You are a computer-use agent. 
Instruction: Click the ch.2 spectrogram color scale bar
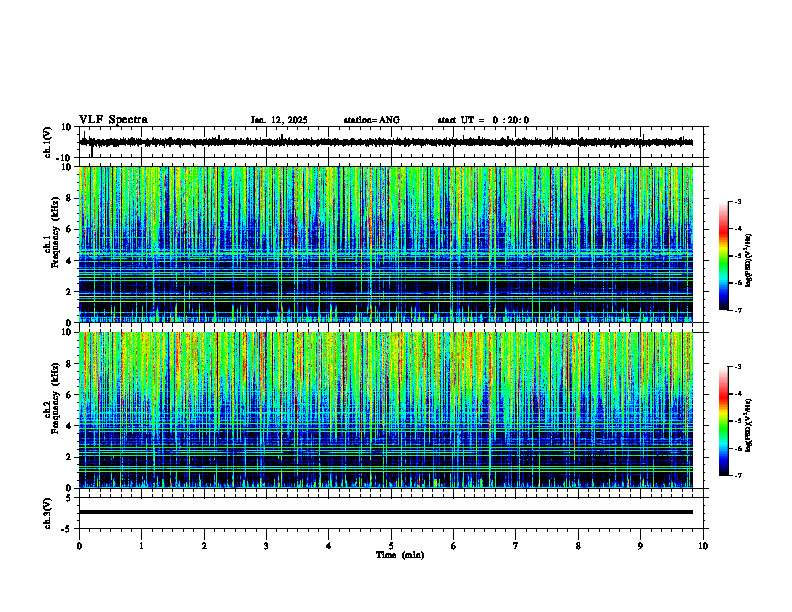click(x=723, y=421)
